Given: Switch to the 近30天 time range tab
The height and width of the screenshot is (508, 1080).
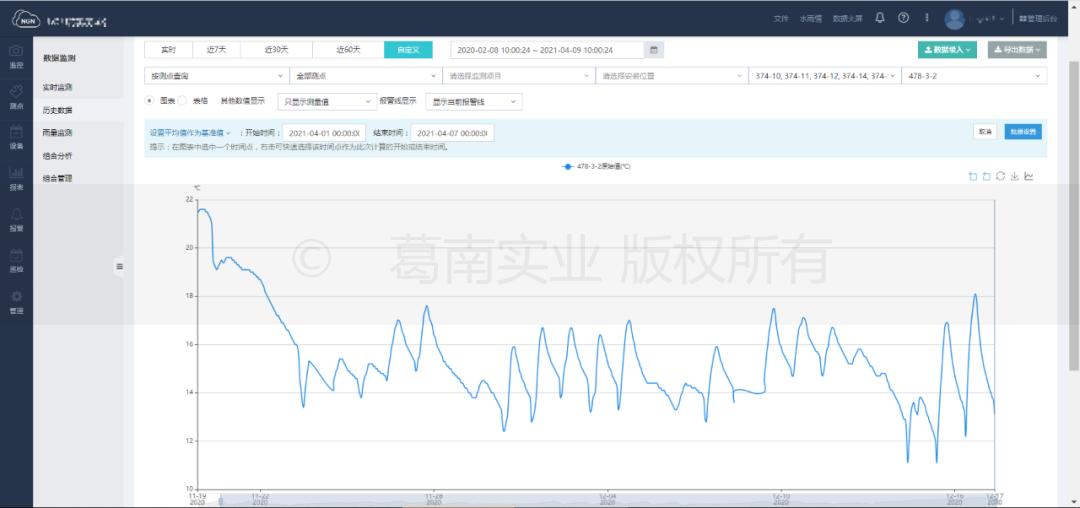Looking at the screenshot, I should point(276,49).
